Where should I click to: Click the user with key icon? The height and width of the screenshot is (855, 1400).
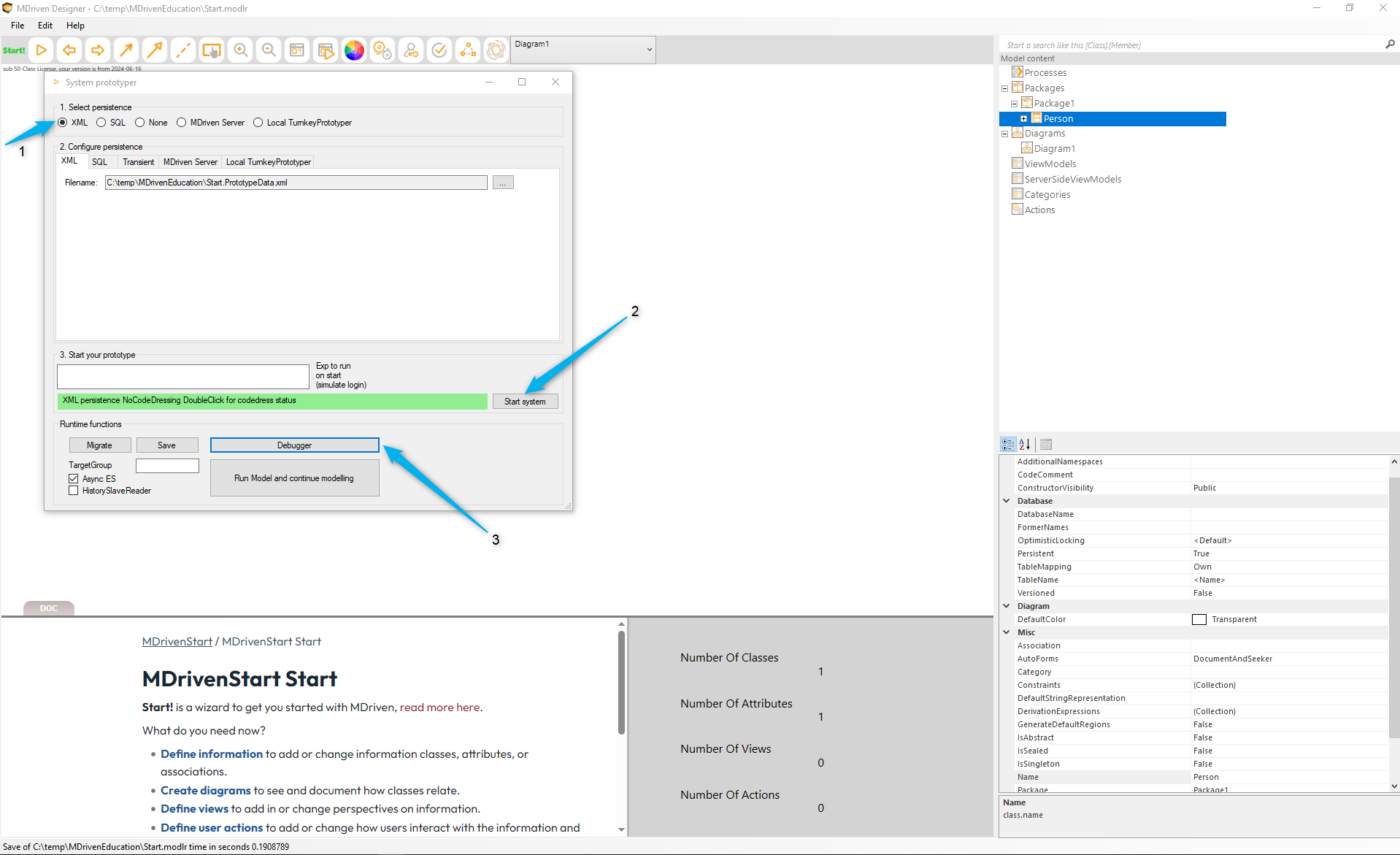point(411,50)
